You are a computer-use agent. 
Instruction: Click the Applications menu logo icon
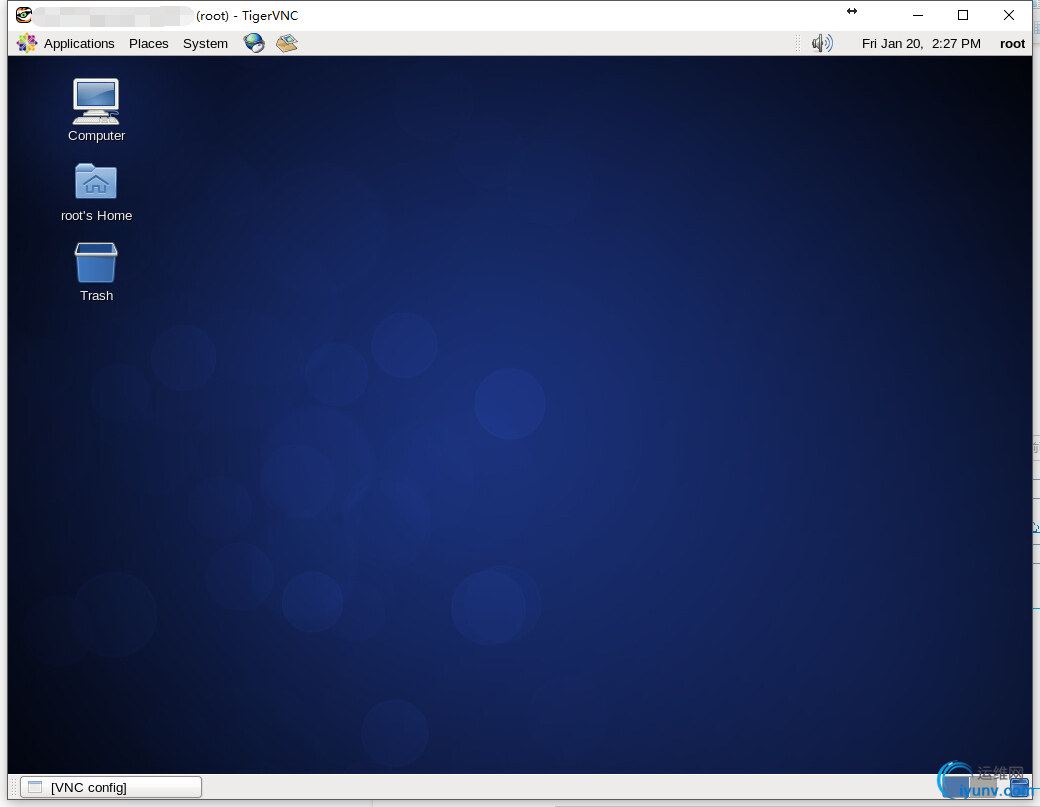[x=27, y=43]
